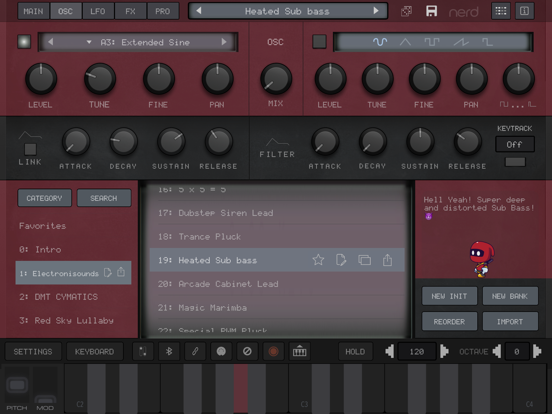Rename Heated Sub bass with the edit icon

tap(341, 260)
